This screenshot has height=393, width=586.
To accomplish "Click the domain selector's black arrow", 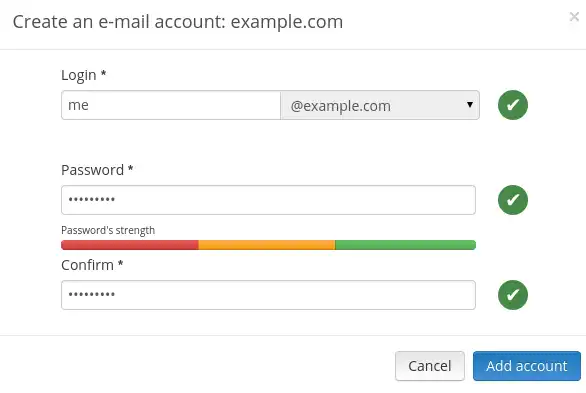I will click(x=470, y=105).
